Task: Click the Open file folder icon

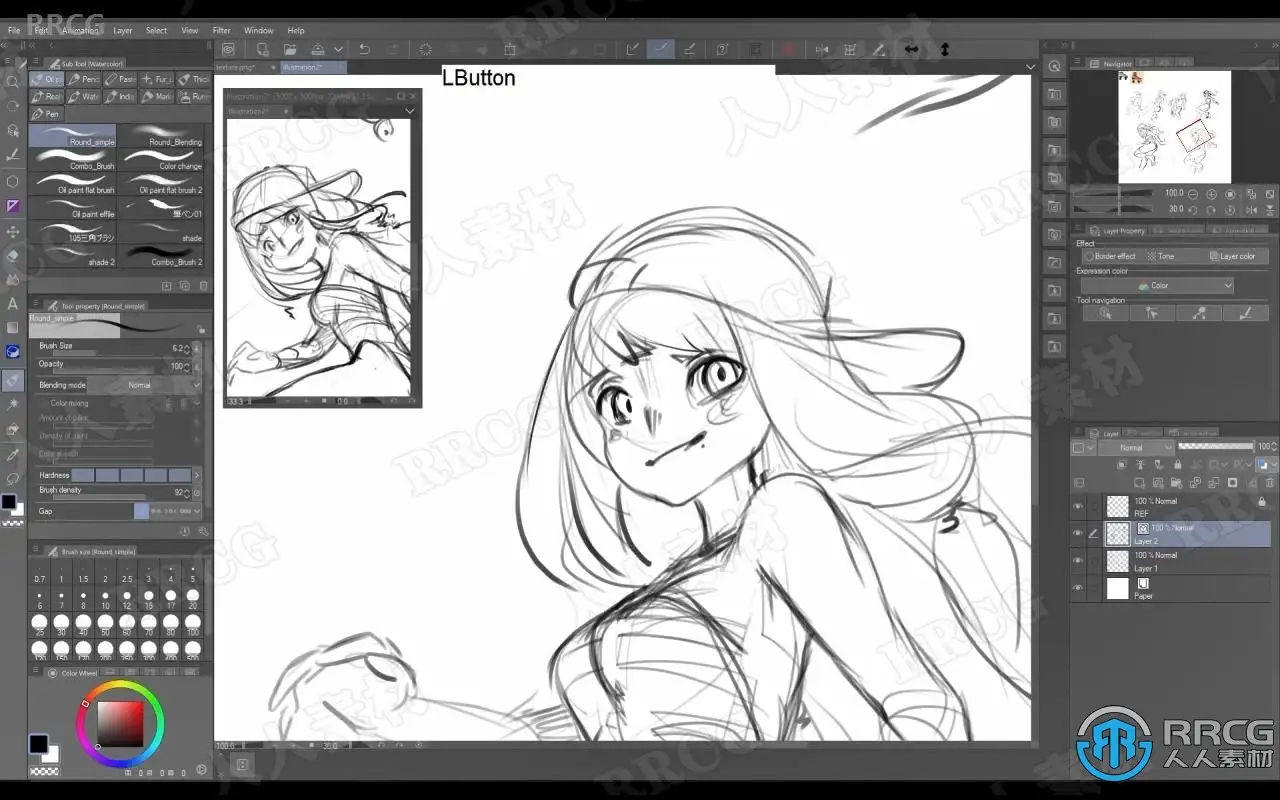Action: pos(290,49)
